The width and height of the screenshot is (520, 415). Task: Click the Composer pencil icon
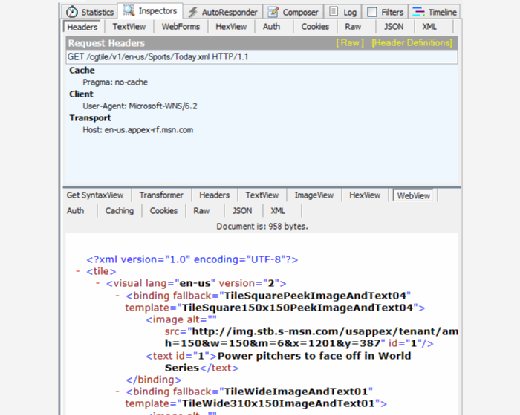click(x=273, y=12)
